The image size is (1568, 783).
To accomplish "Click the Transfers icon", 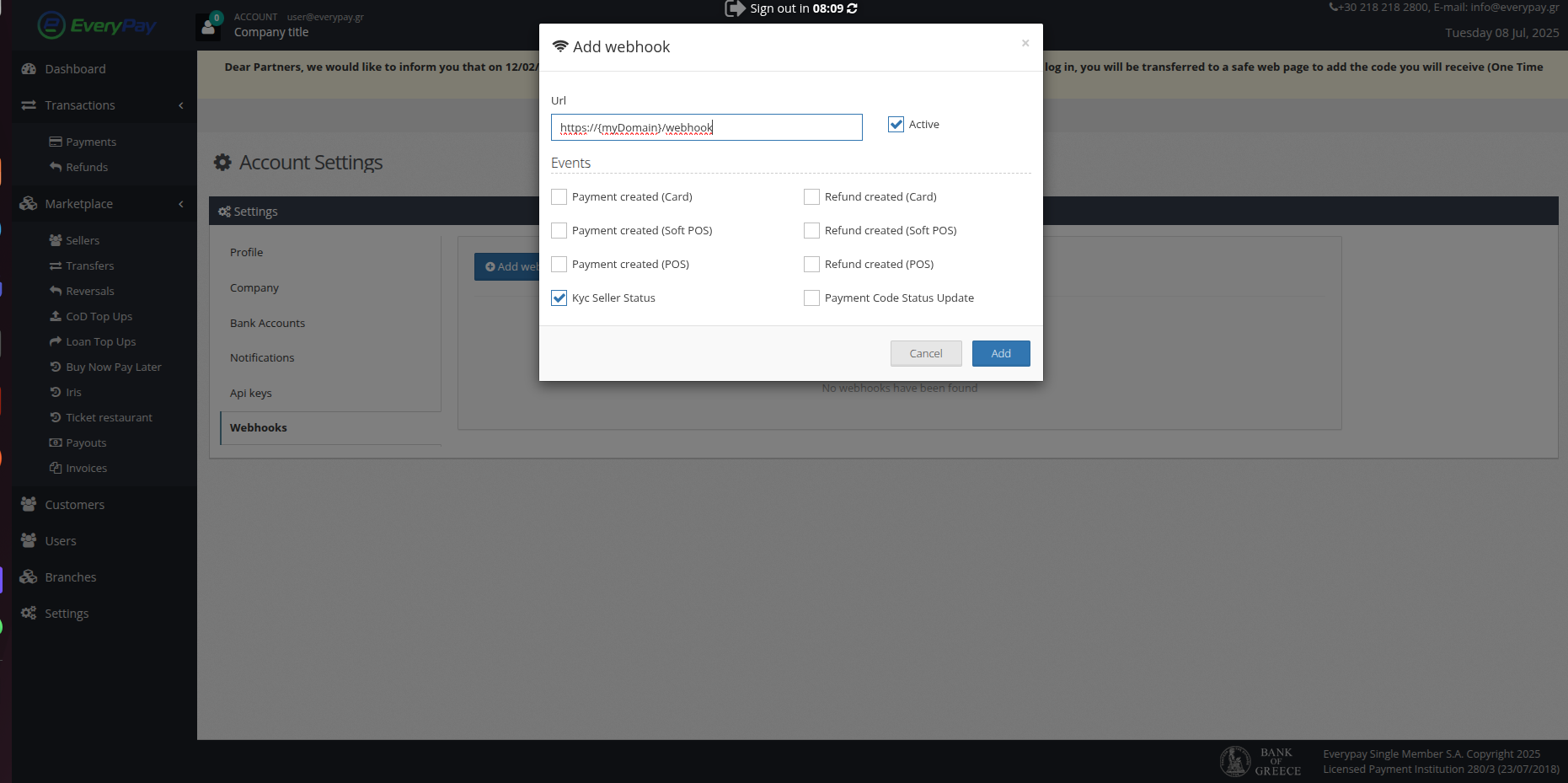I will pyautogui.click(x=56, y=265).
